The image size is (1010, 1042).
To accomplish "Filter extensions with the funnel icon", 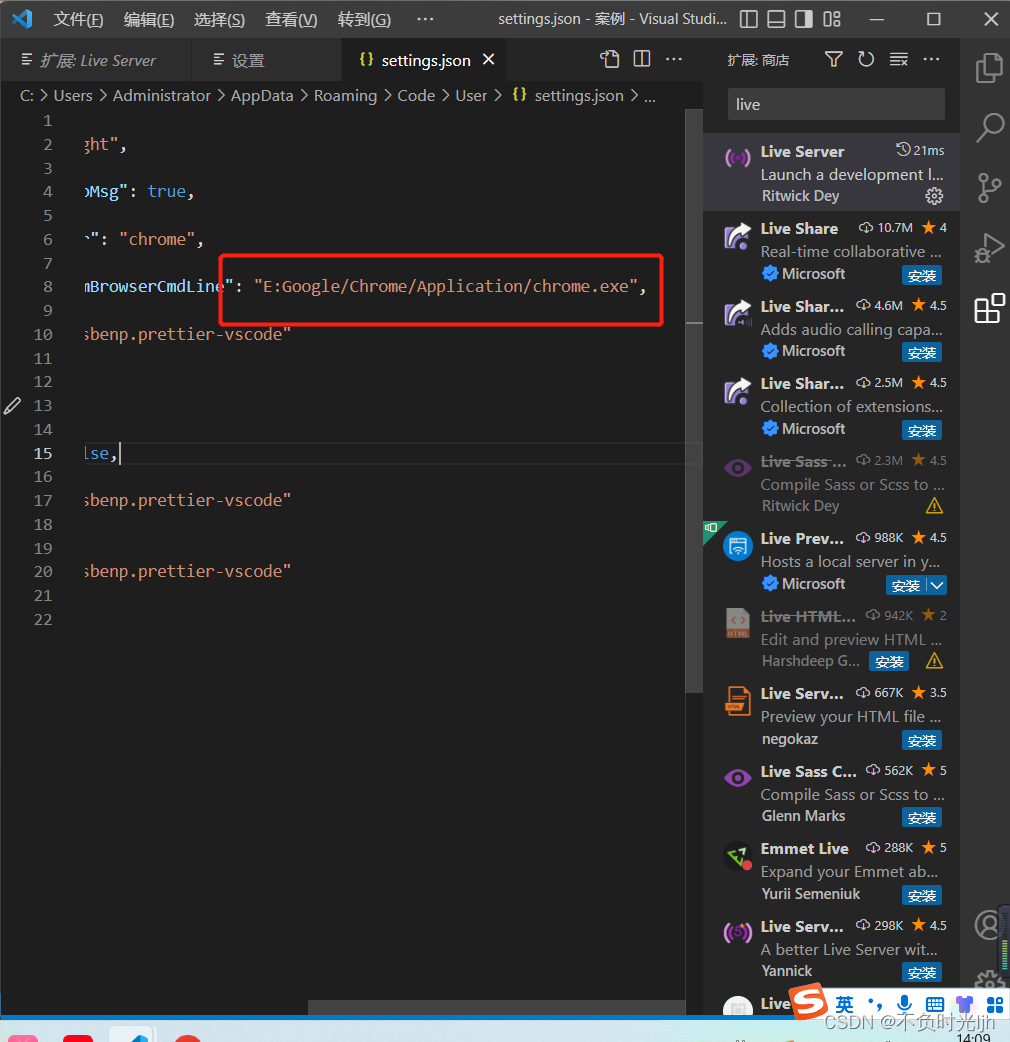I will [x=833, y=60].
